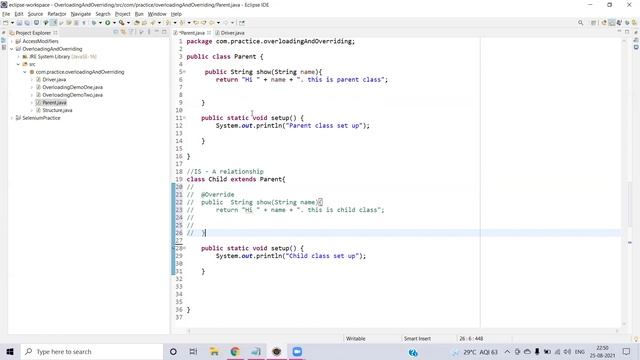This screenshot has height=360, width=640.
Task: Toggle Link with Editor in Project Explorer
Action: pos(123,32)
